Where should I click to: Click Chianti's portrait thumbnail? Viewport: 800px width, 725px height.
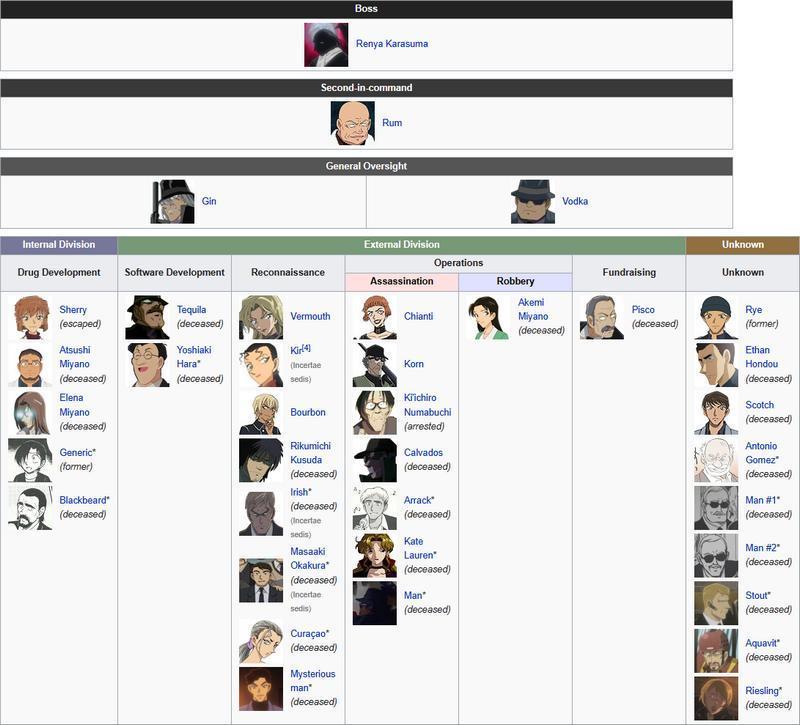(x=374, y=317)
